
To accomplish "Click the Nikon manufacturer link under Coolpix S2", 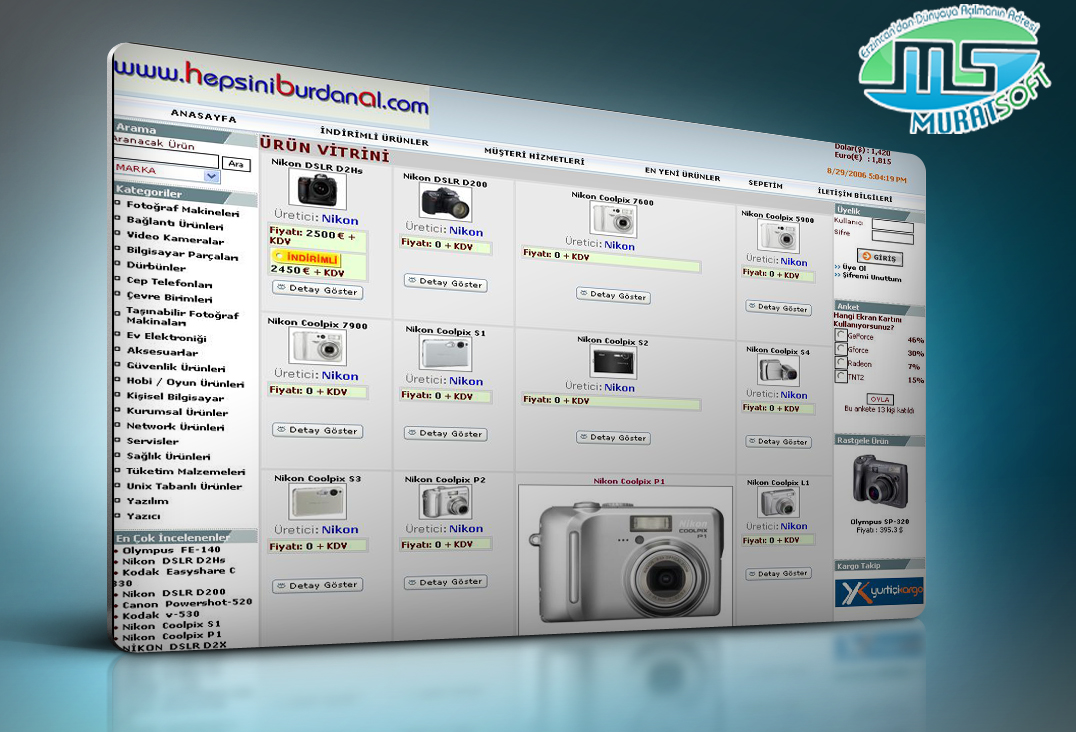I will click(619, 387).
